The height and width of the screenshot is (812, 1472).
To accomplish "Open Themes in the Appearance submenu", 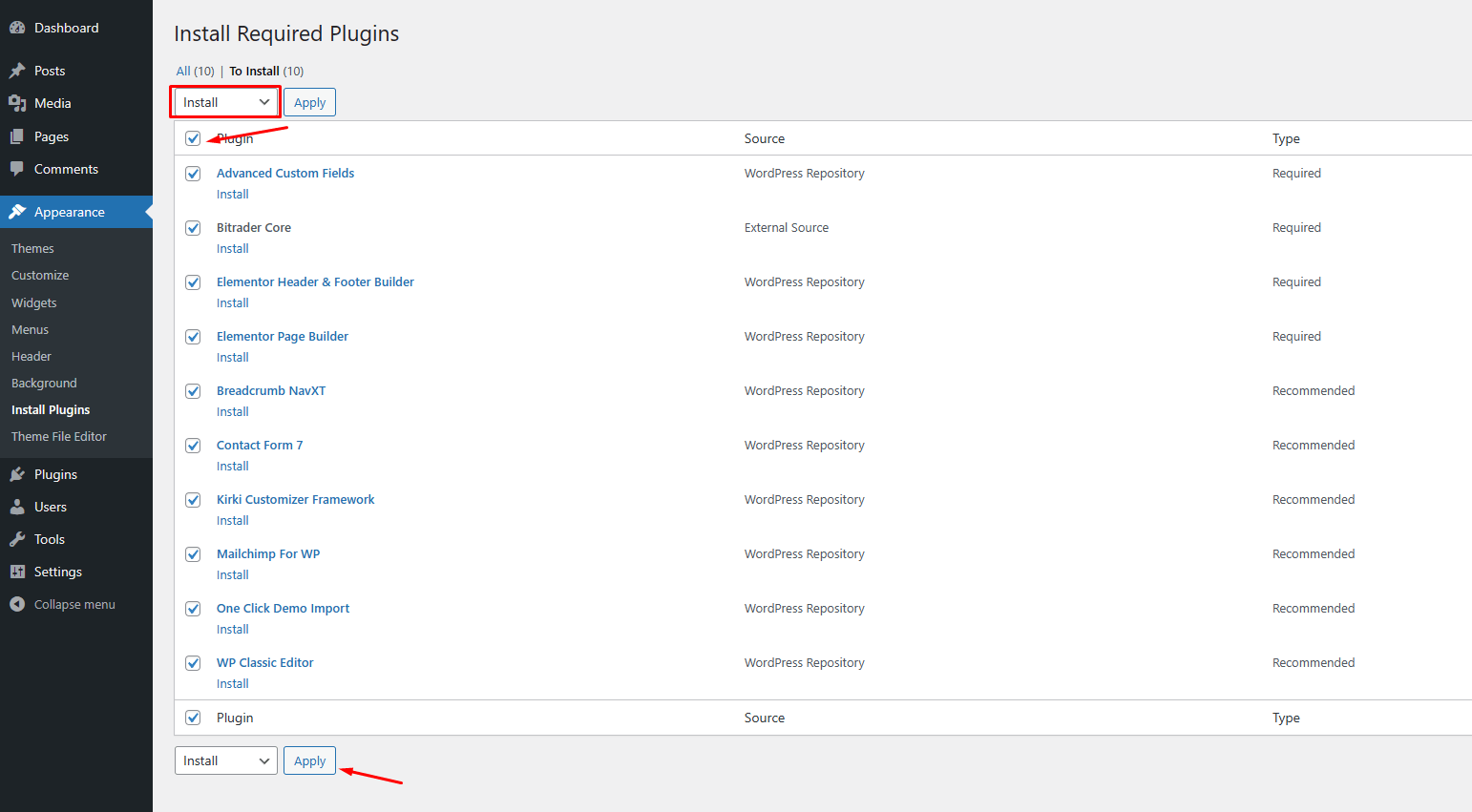I will [32, 248].
